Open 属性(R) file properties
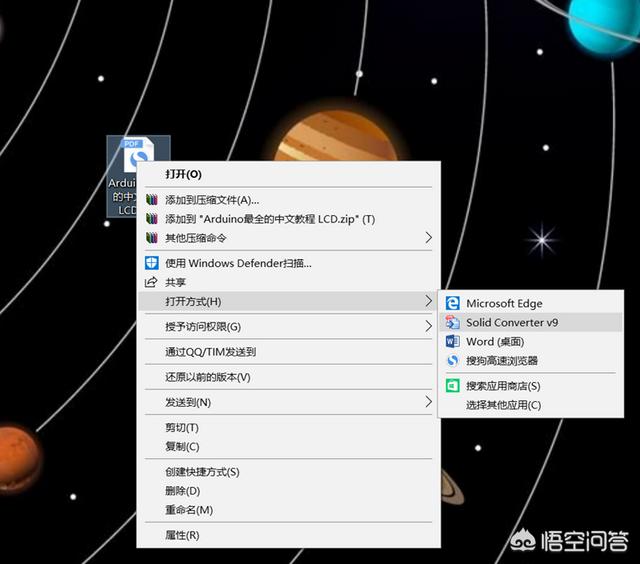The image size is (640, 564). pos(289,535)
